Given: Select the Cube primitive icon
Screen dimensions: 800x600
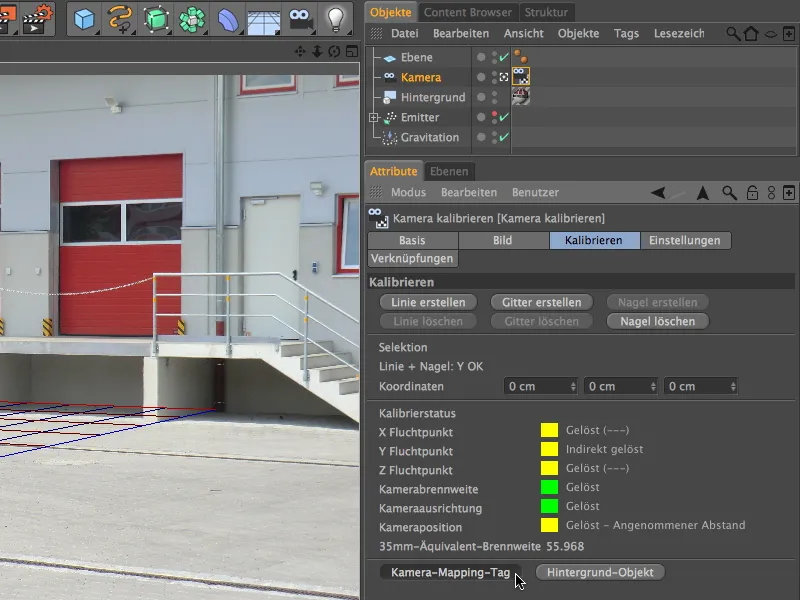Looking at the screenshot, I should [x=85, y=17].
